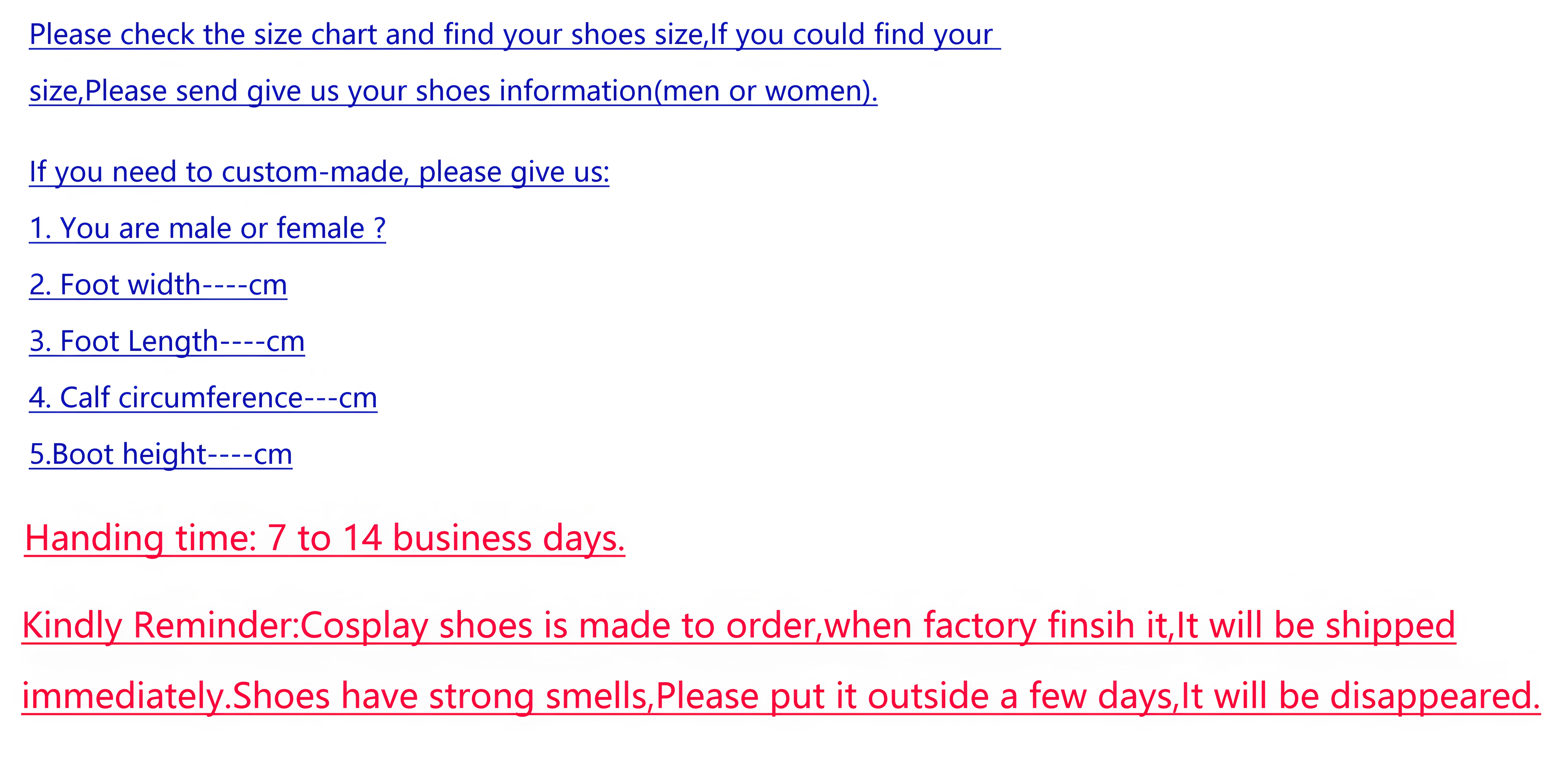The image size is (1568, 758).
Task: Click the "5.Boot height----cm" link
Action: click(161, 455)
